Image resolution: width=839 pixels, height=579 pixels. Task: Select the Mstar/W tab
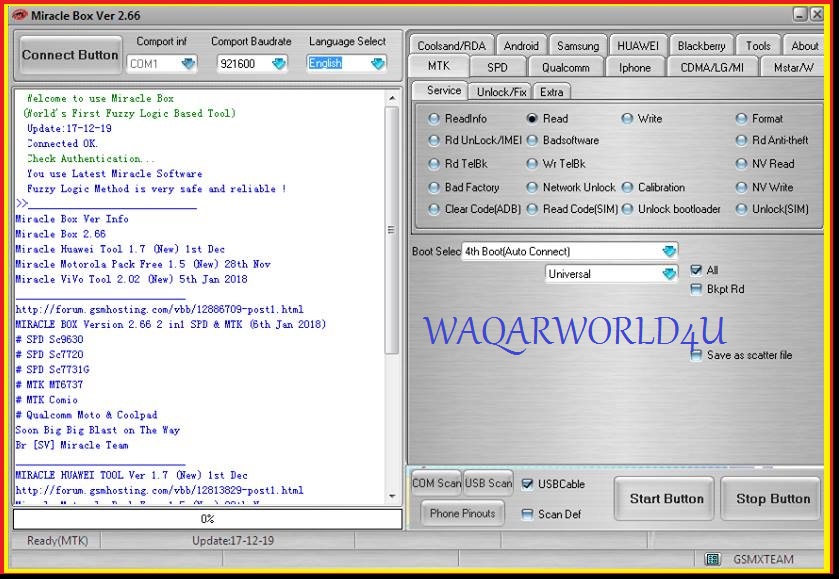(x=793, y=67)
